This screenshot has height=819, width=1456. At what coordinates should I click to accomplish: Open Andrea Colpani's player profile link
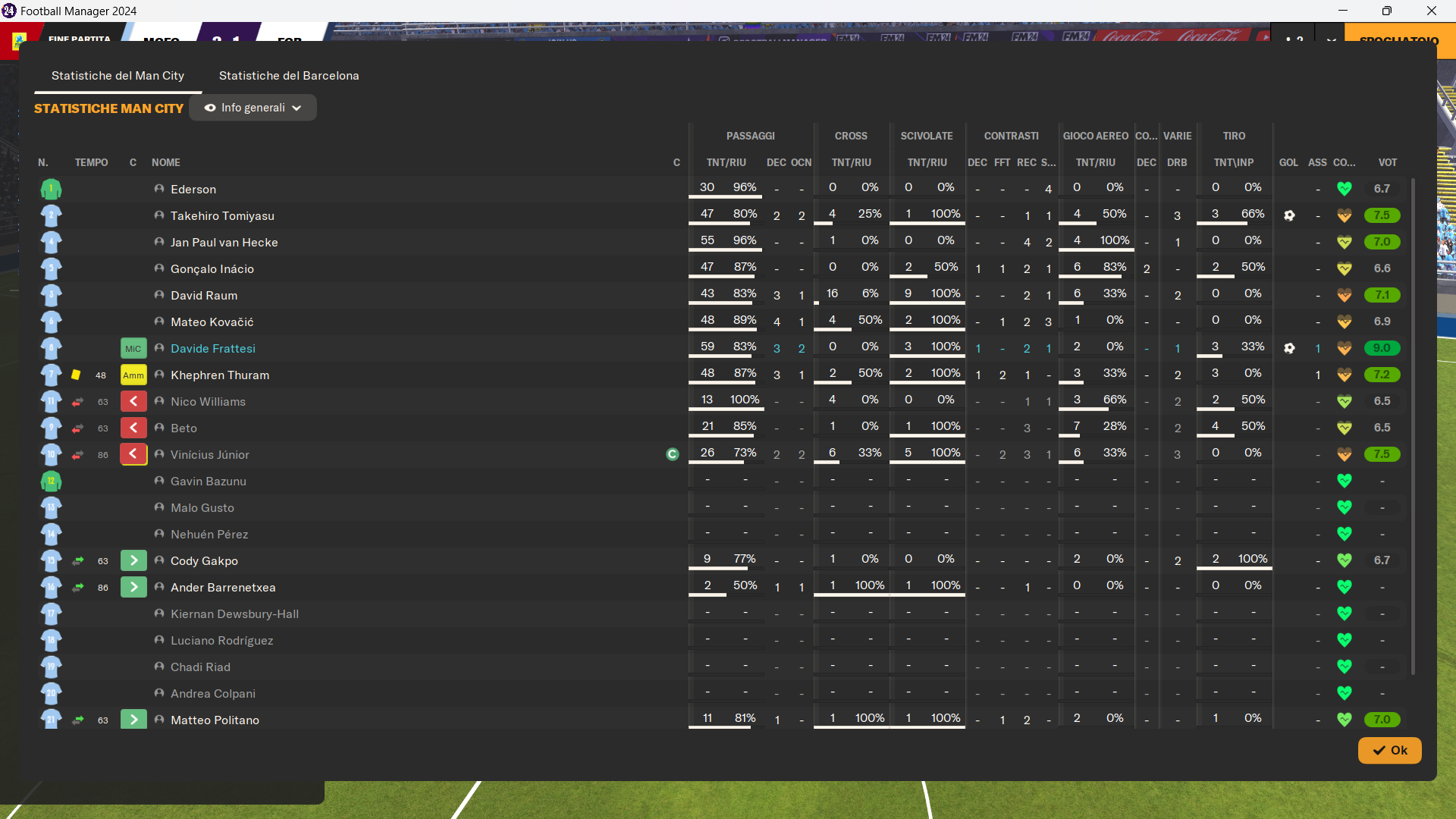213,693
